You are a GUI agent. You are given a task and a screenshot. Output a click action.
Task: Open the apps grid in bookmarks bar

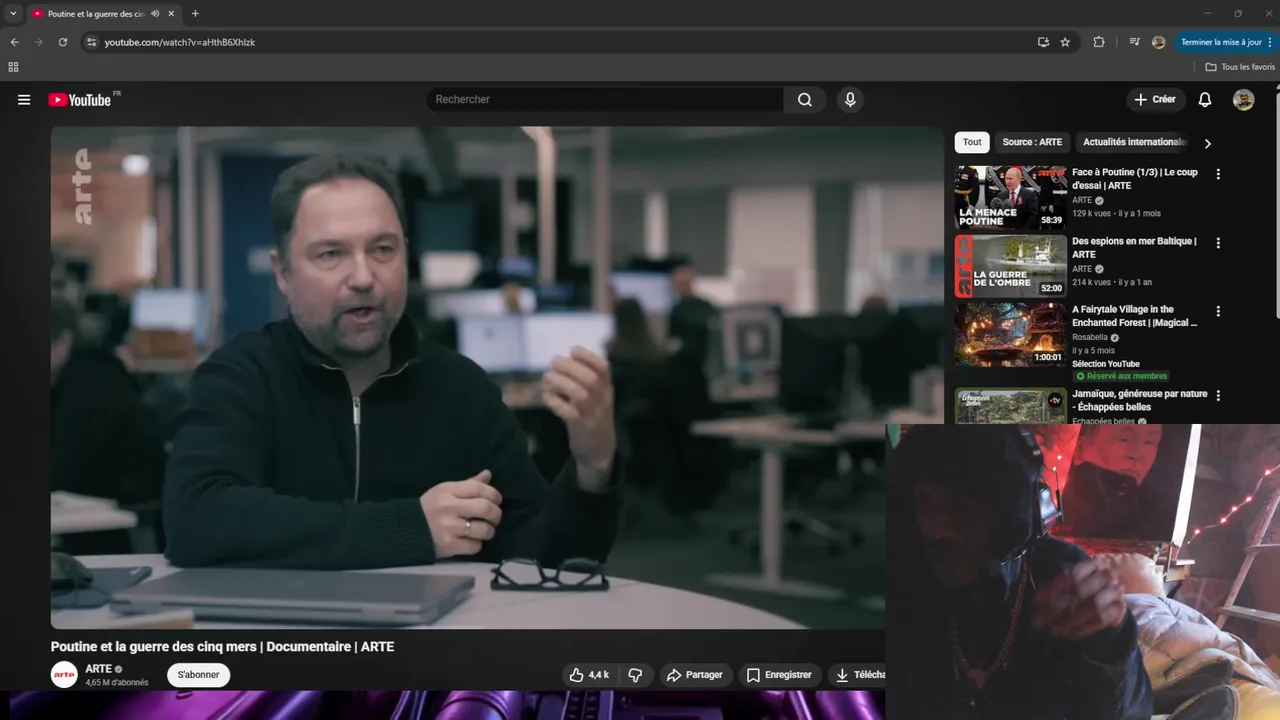(13, 67)
